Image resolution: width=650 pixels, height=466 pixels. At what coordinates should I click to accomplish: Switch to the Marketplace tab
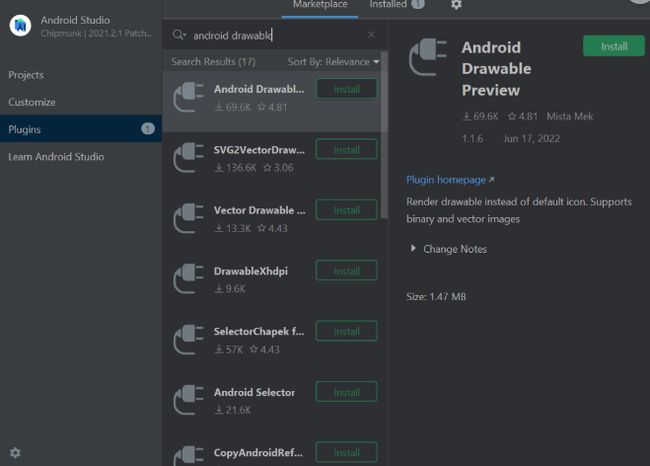[320, 5]
